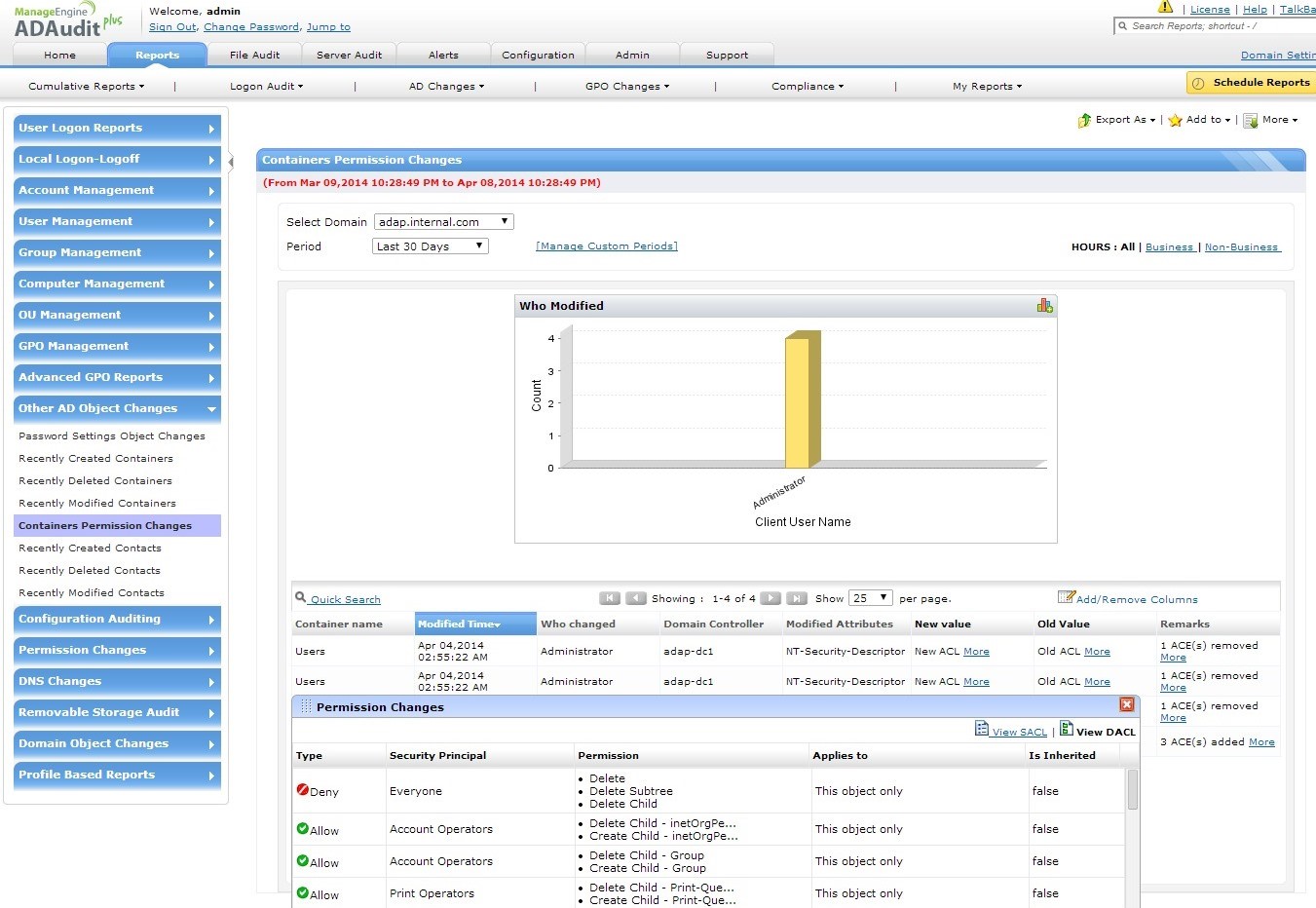Screen dimensions: 1316x908
Task: Filter by Non-Business hours
Action: pos(1241,247)
